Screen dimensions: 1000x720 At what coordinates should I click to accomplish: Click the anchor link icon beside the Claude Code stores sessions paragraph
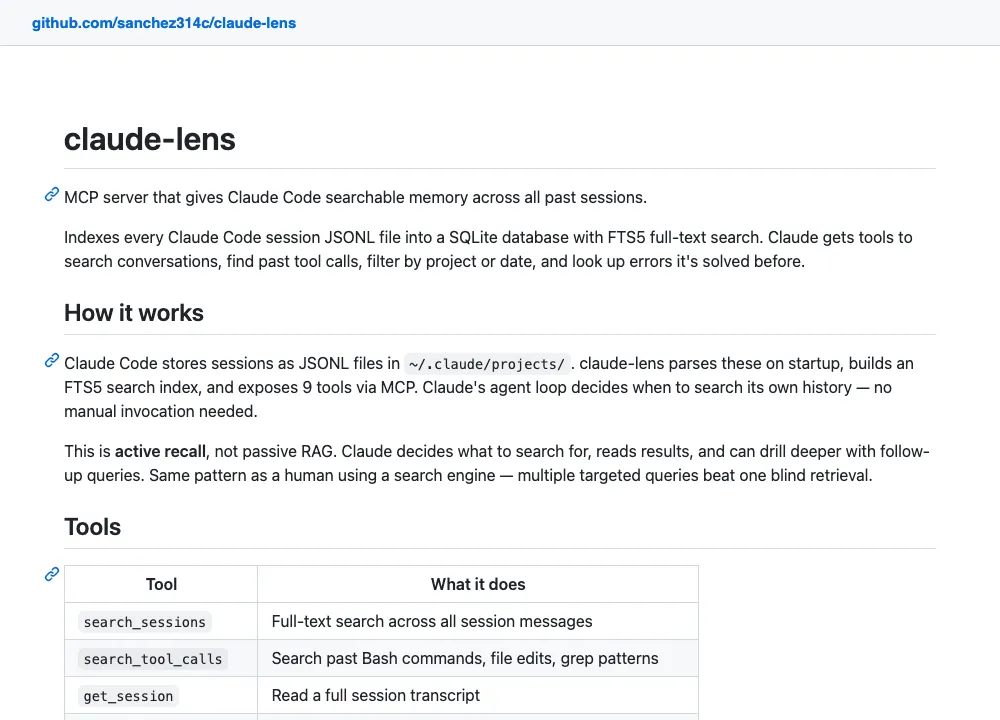pyautogui.click(x=52, y=360)
